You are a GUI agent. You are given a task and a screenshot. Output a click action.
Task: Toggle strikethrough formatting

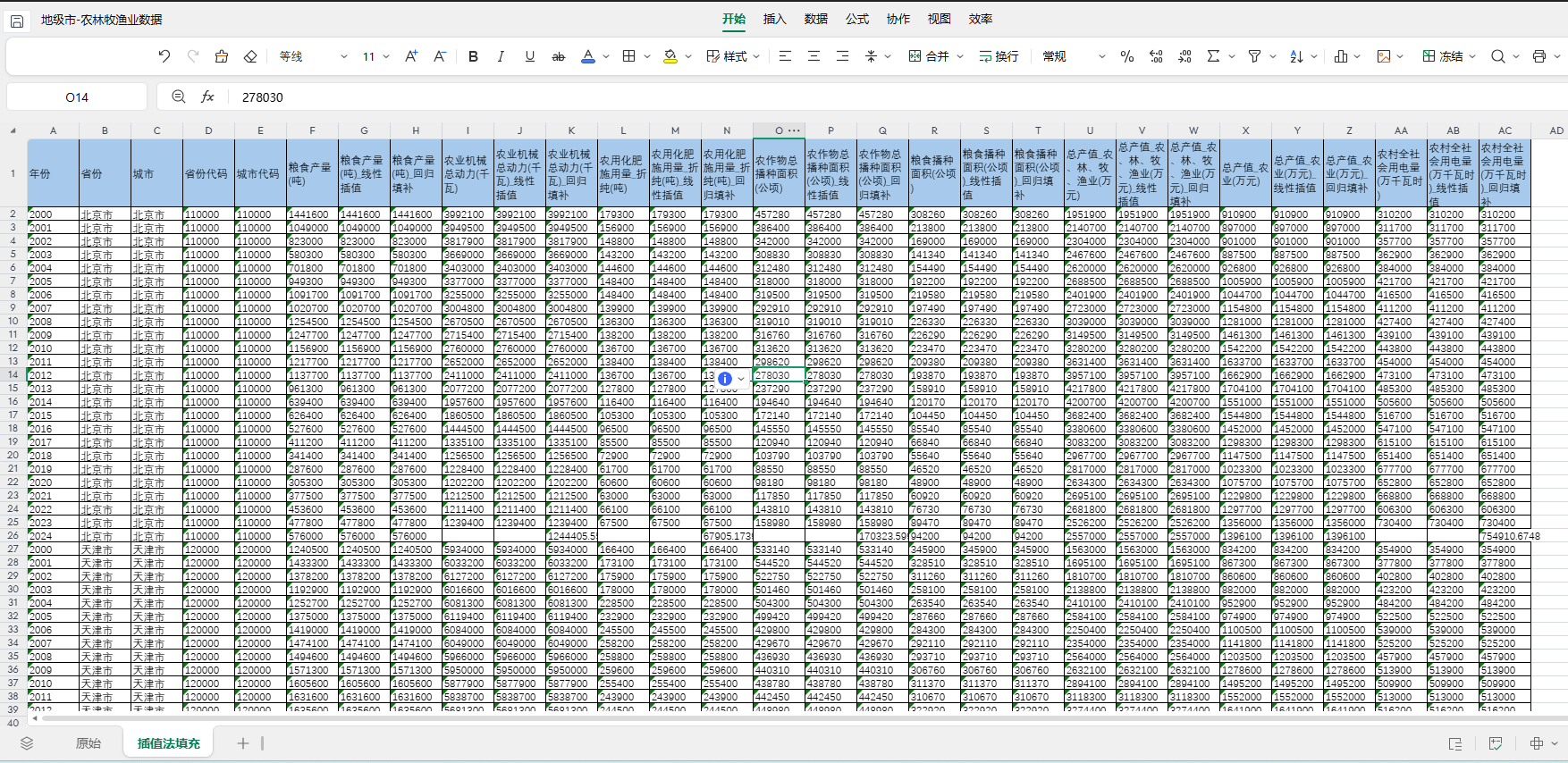point(559,56)
